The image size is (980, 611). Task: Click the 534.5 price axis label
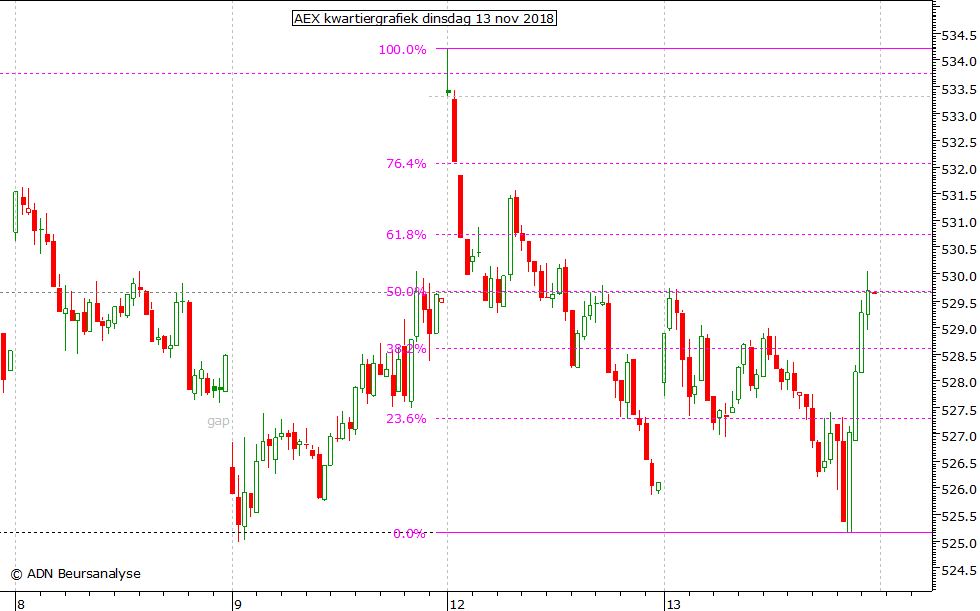(959, 36)
